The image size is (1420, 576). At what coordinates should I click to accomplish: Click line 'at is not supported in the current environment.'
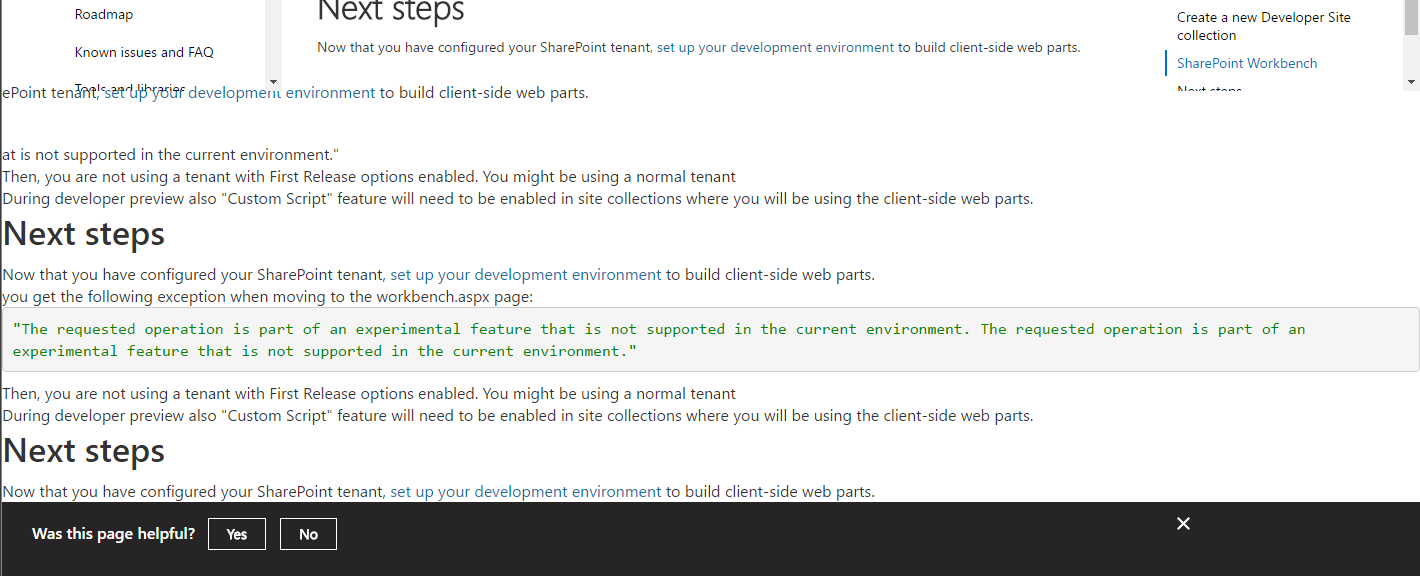click(x=171, y=155)
